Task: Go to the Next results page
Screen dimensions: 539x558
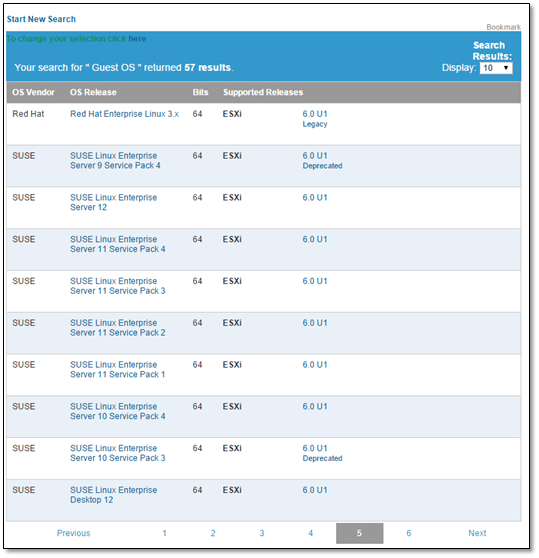Action: point(477,533)
